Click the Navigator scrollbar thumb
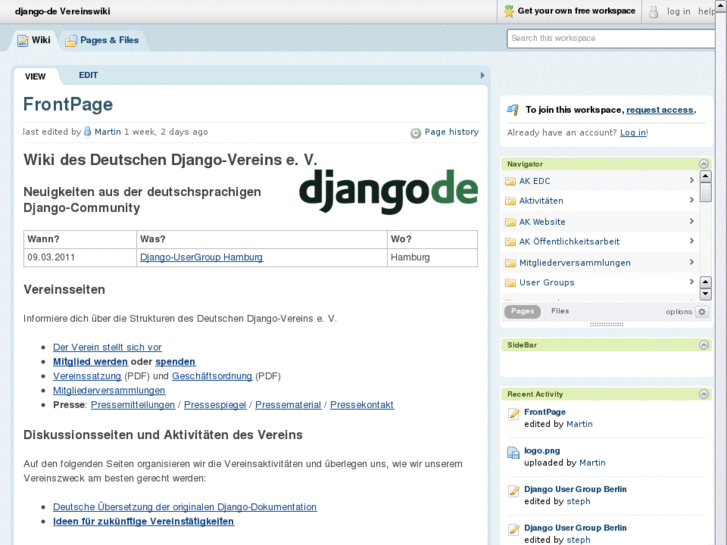 coord(705,192)
